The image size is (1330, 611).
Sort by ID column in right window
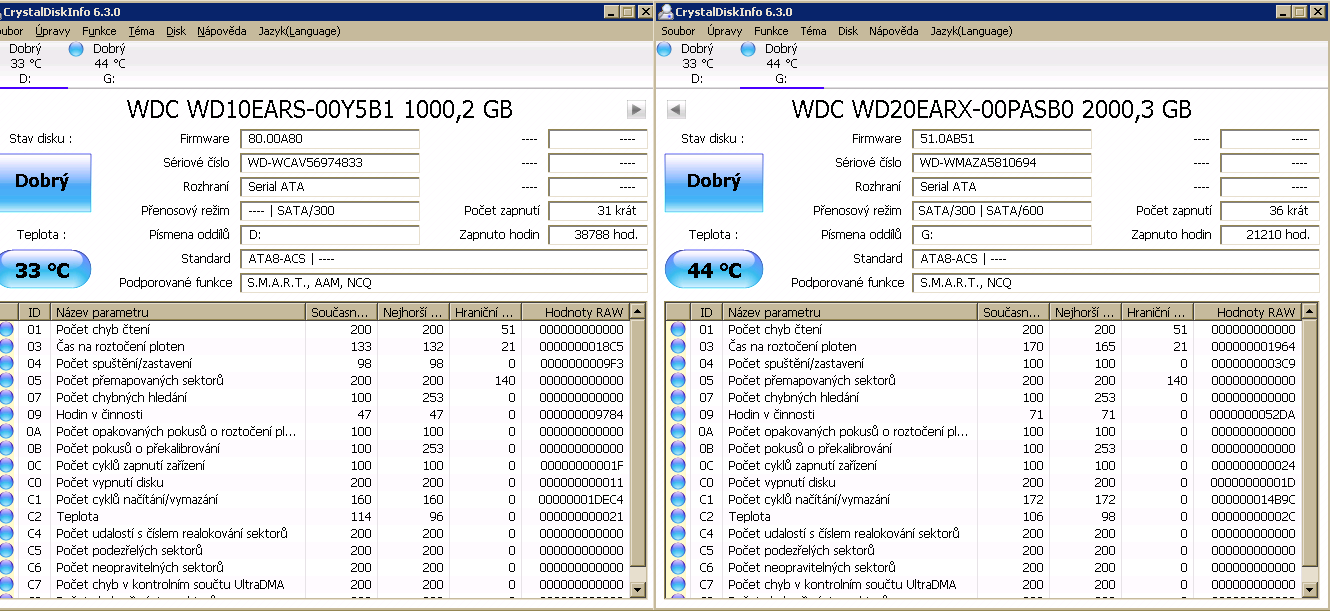pyautogui.click(x=706, y=312)
